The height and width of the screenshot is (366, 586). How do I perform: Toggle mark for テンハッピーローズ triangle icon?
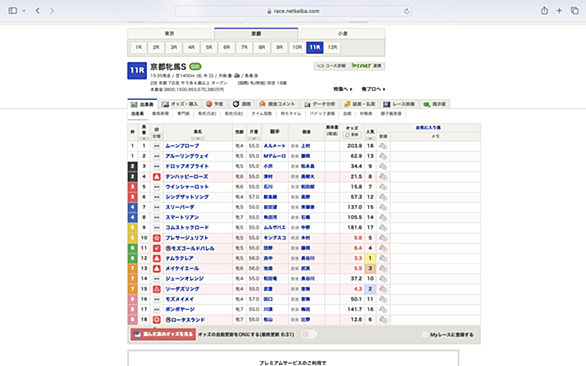[157, 176]
